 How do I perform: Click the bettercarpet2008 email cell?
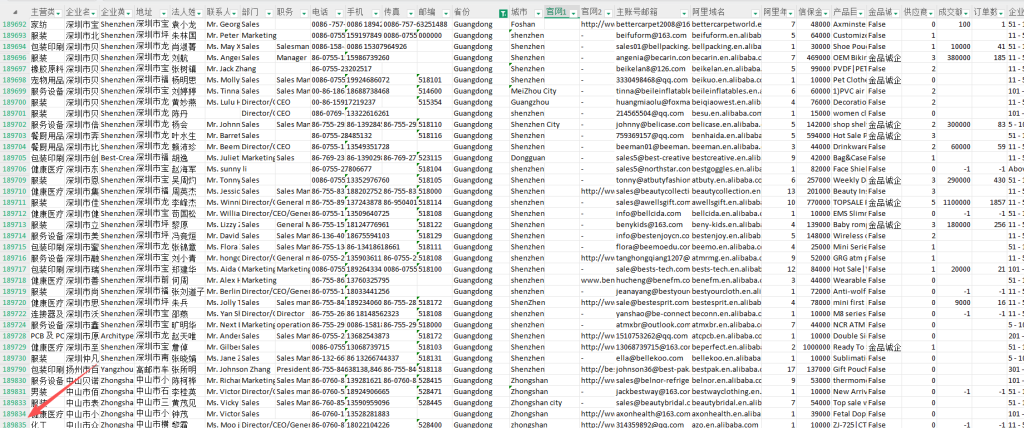point(651,22)
